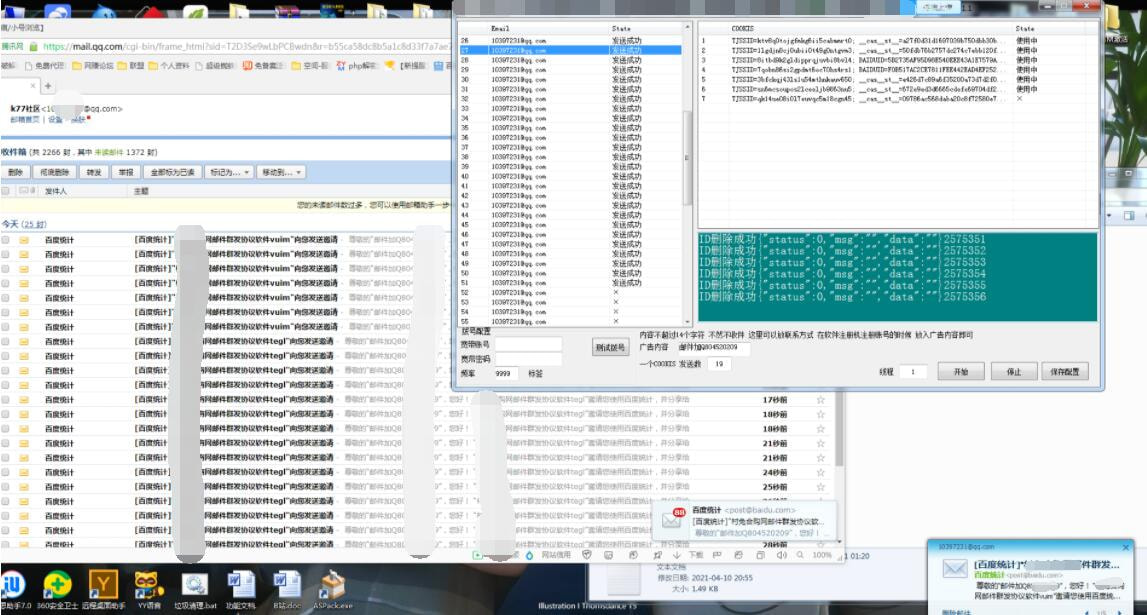Image resolution: width=1147 pixels, height=615 pixels.
Task: Click the magnifier zoom icon beside 100%
Action: pos(800,555)
